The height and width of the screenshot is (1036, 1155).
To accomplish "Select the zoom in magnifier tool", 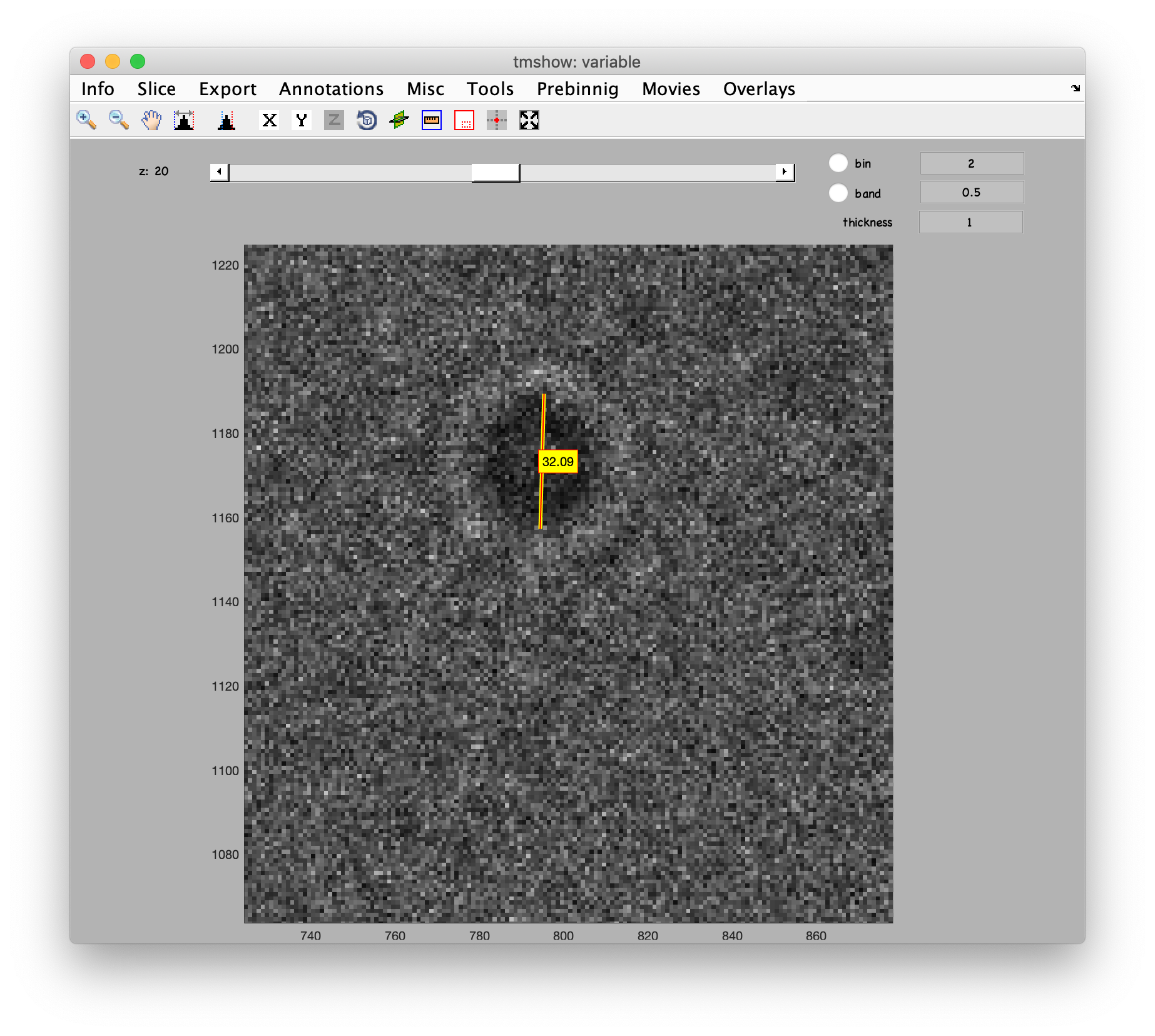I will point(86,120).
